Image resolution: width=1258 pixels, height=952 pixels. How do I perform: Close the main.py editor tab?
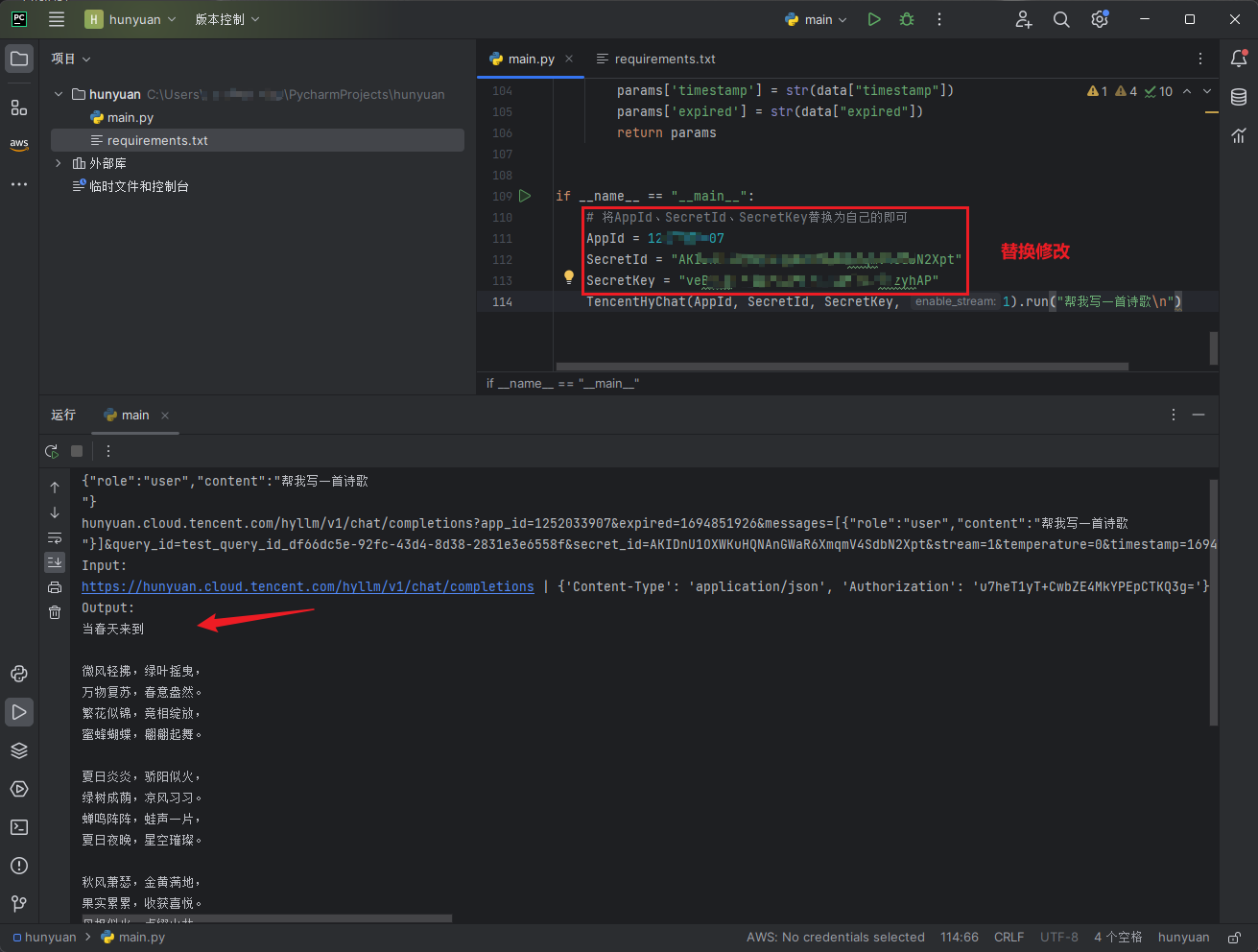click(569, 59)
